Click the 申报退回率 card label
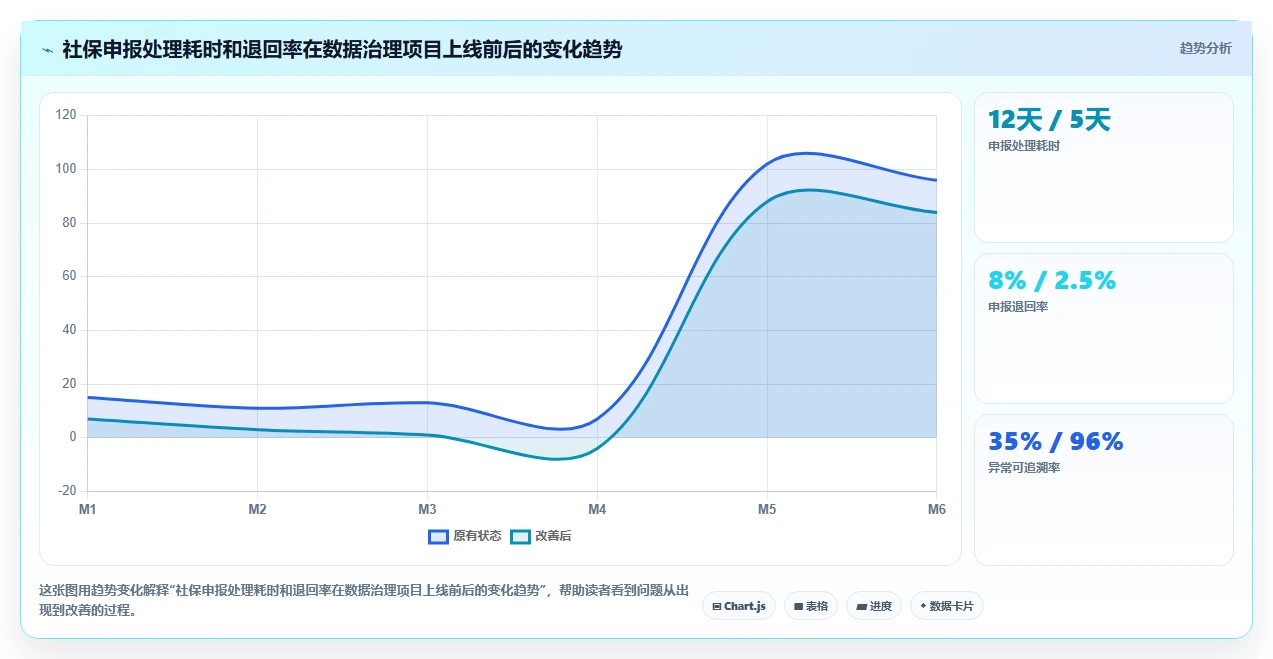The height and width of the screenshot is (659, 1273). (1018, 307)
